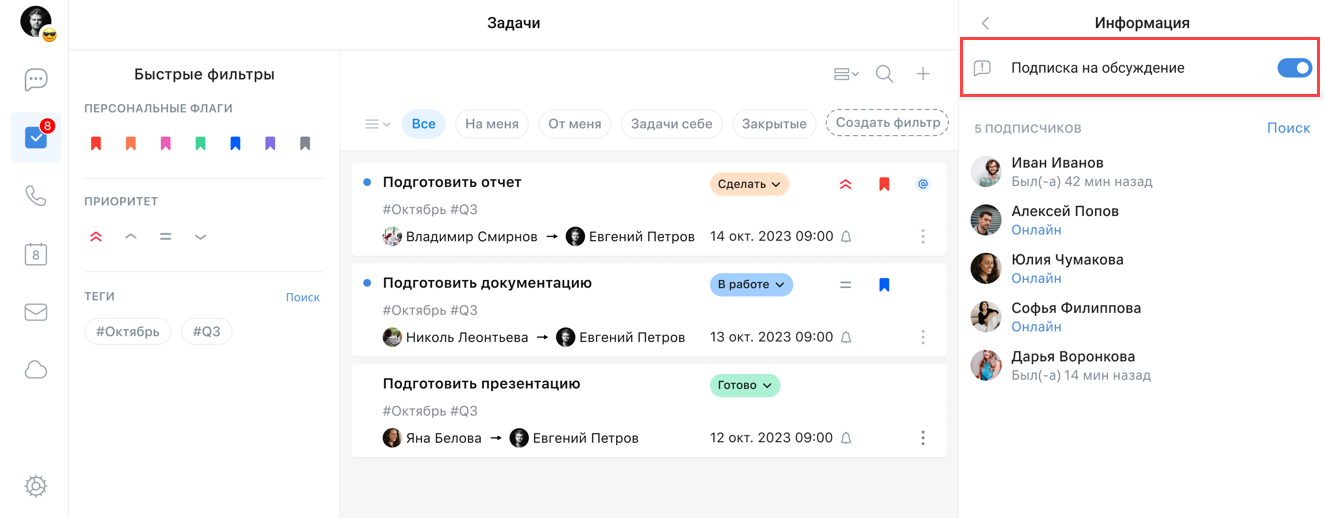The image size is (1324, 518).
Task: Click the Создать фильтр button
Action: pyautogui.click(x=887, y=123)
